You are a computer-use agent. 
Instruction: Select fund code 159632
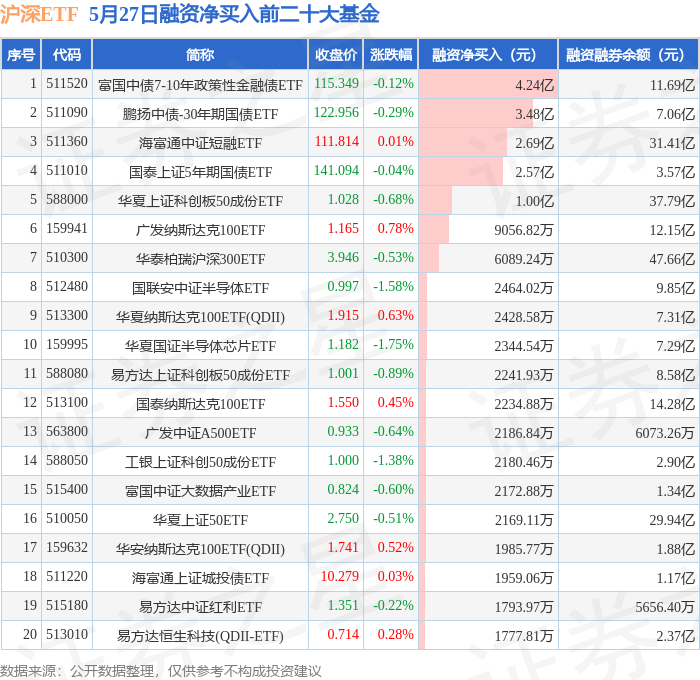coord(67,548)
